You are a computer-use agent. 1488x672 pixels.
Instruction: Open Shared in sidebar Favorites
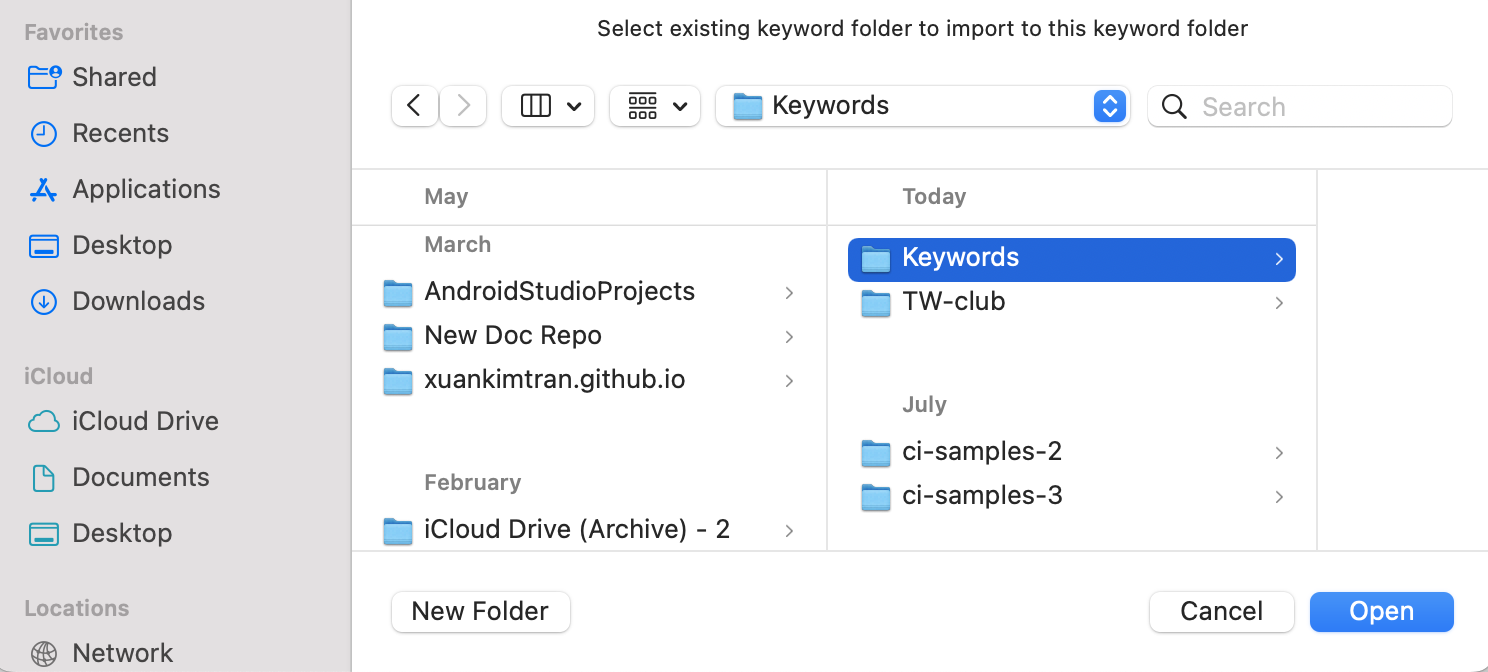[114, 77]
